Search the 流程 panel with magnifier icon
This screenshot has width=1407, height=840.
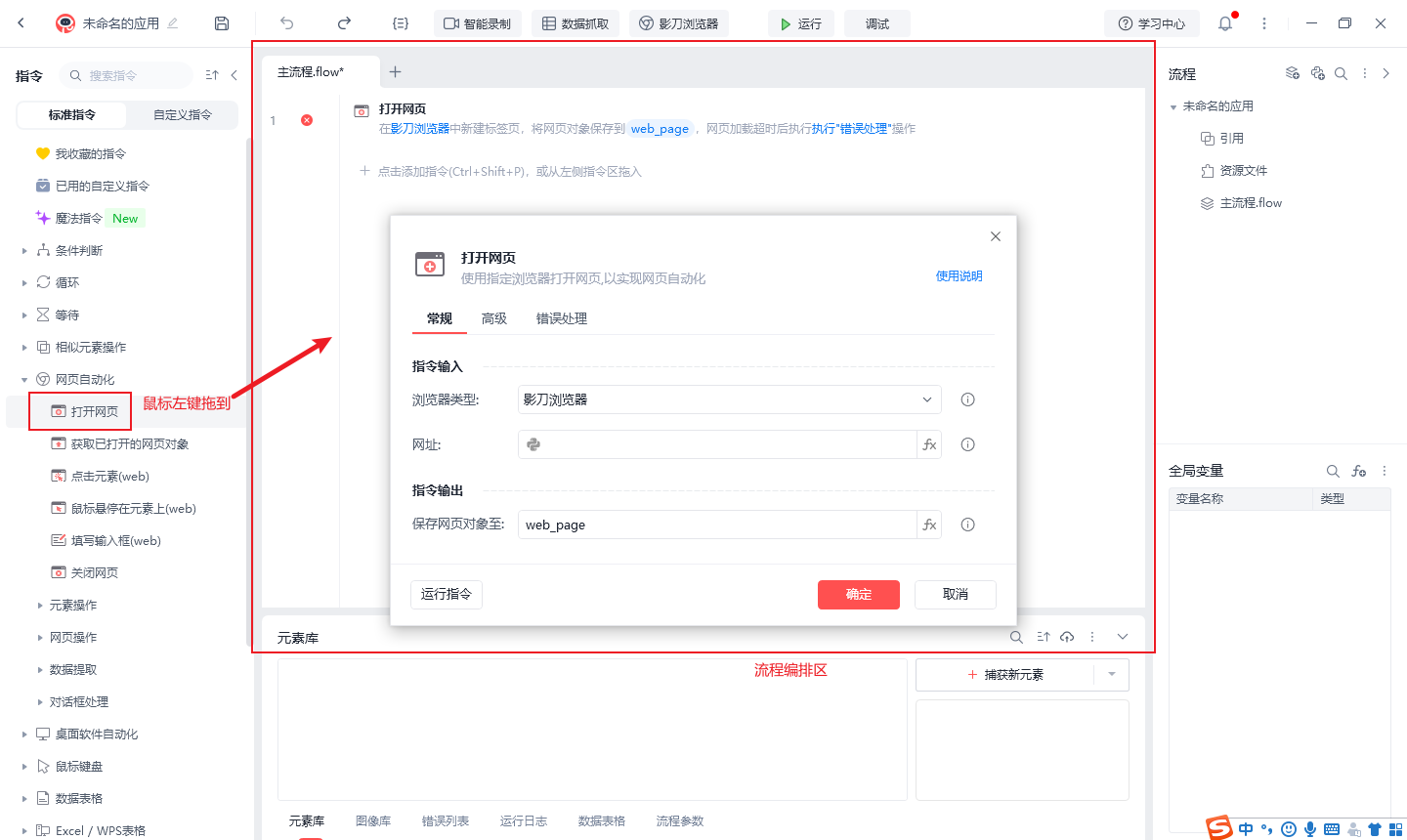point(1341,73)
